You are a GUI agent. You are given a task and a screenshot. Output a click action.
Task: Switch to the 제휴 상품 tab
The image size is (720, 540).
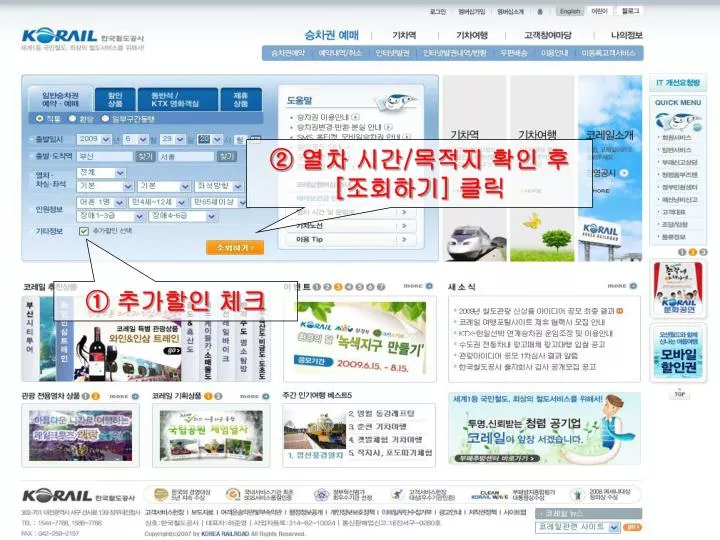(241, 99)
